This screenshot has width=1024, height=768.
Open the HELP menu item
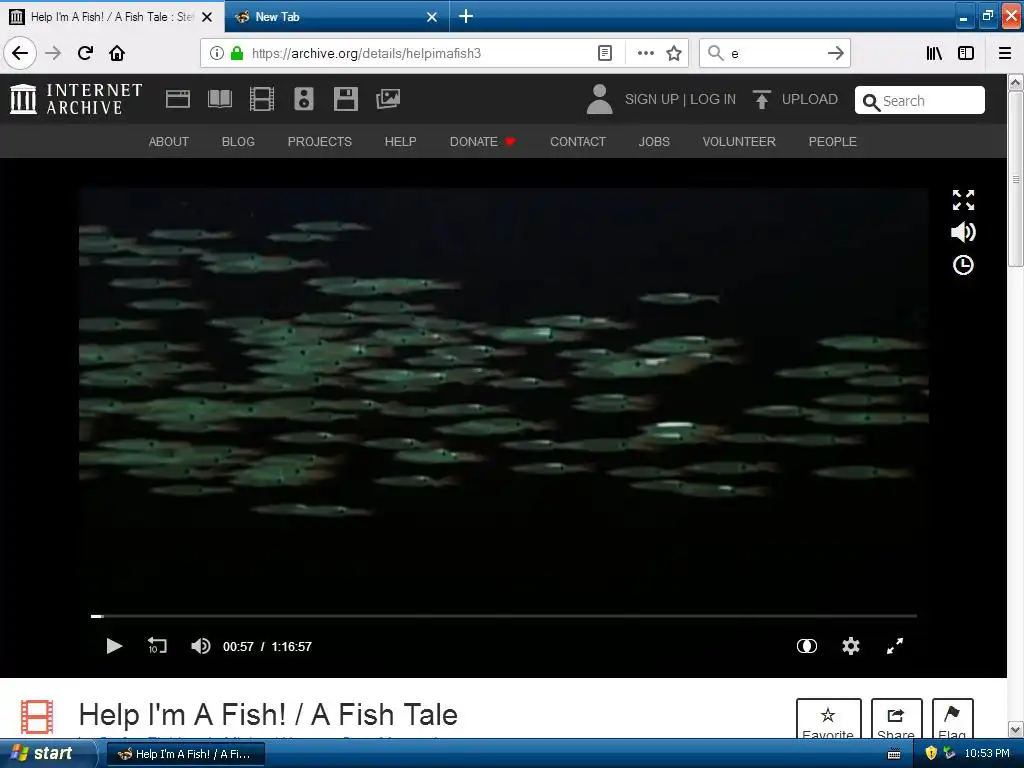coord(400,142)
